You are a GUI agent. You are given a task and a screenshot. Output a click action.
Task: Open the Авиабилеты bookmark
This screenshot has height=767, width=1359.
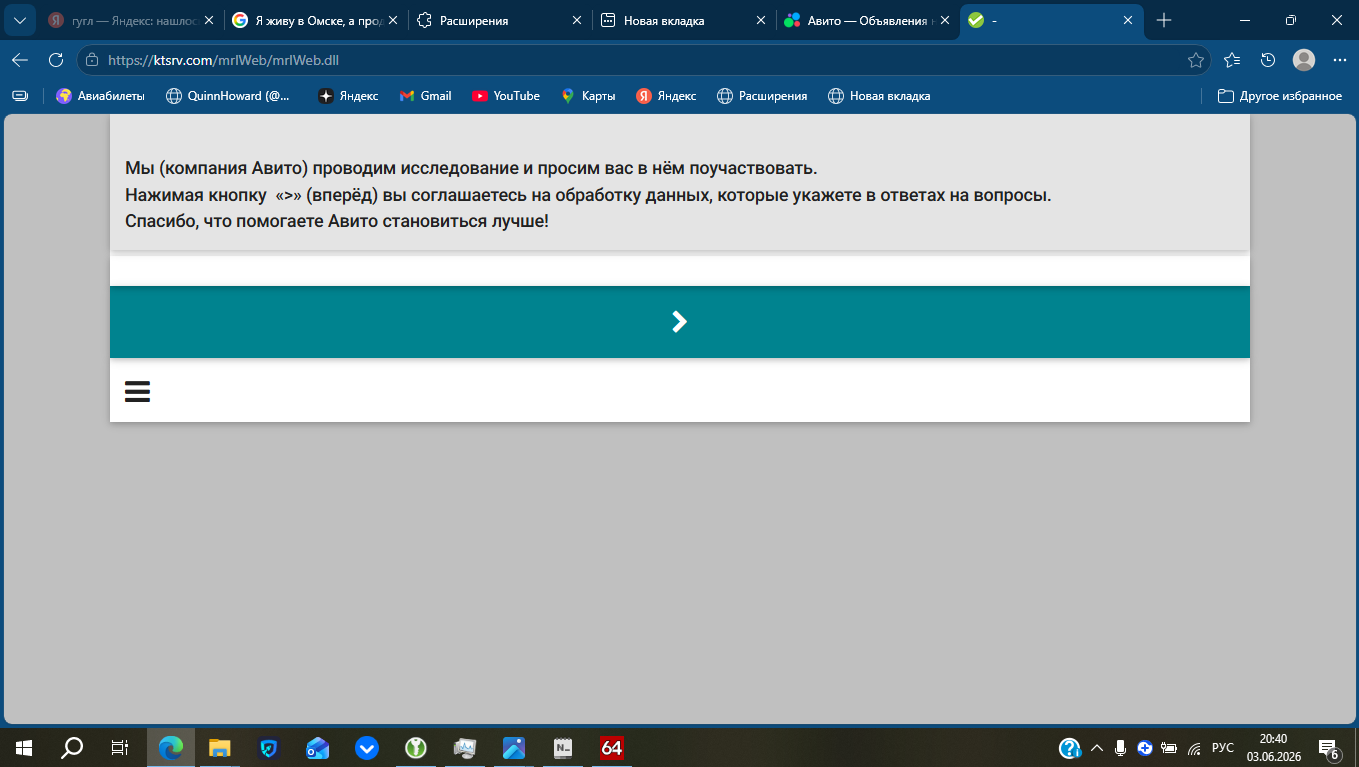[x=101, y=96]
